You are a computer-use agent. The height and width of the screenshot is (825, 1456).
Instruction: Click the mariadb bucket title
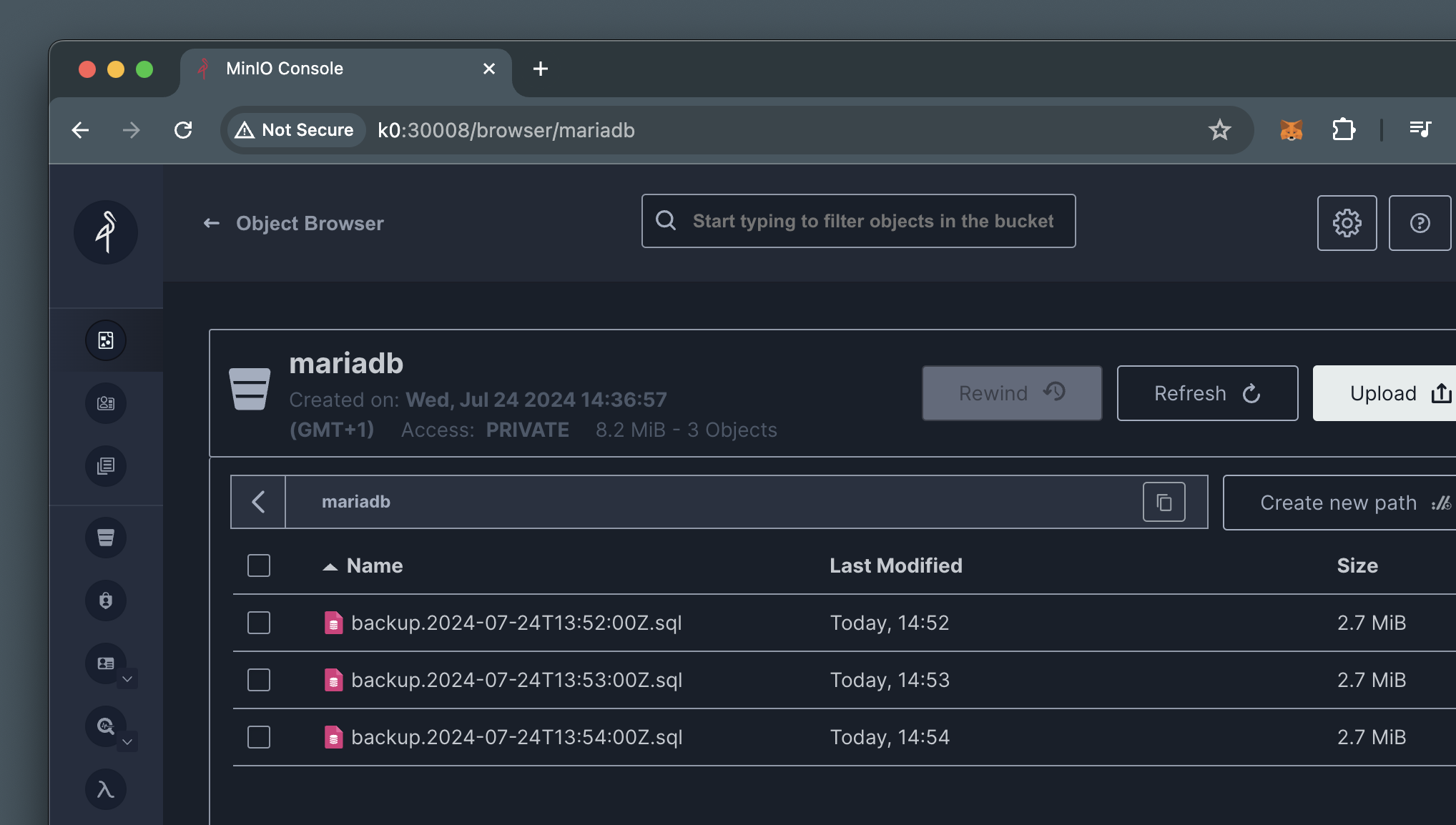(346, 363)
